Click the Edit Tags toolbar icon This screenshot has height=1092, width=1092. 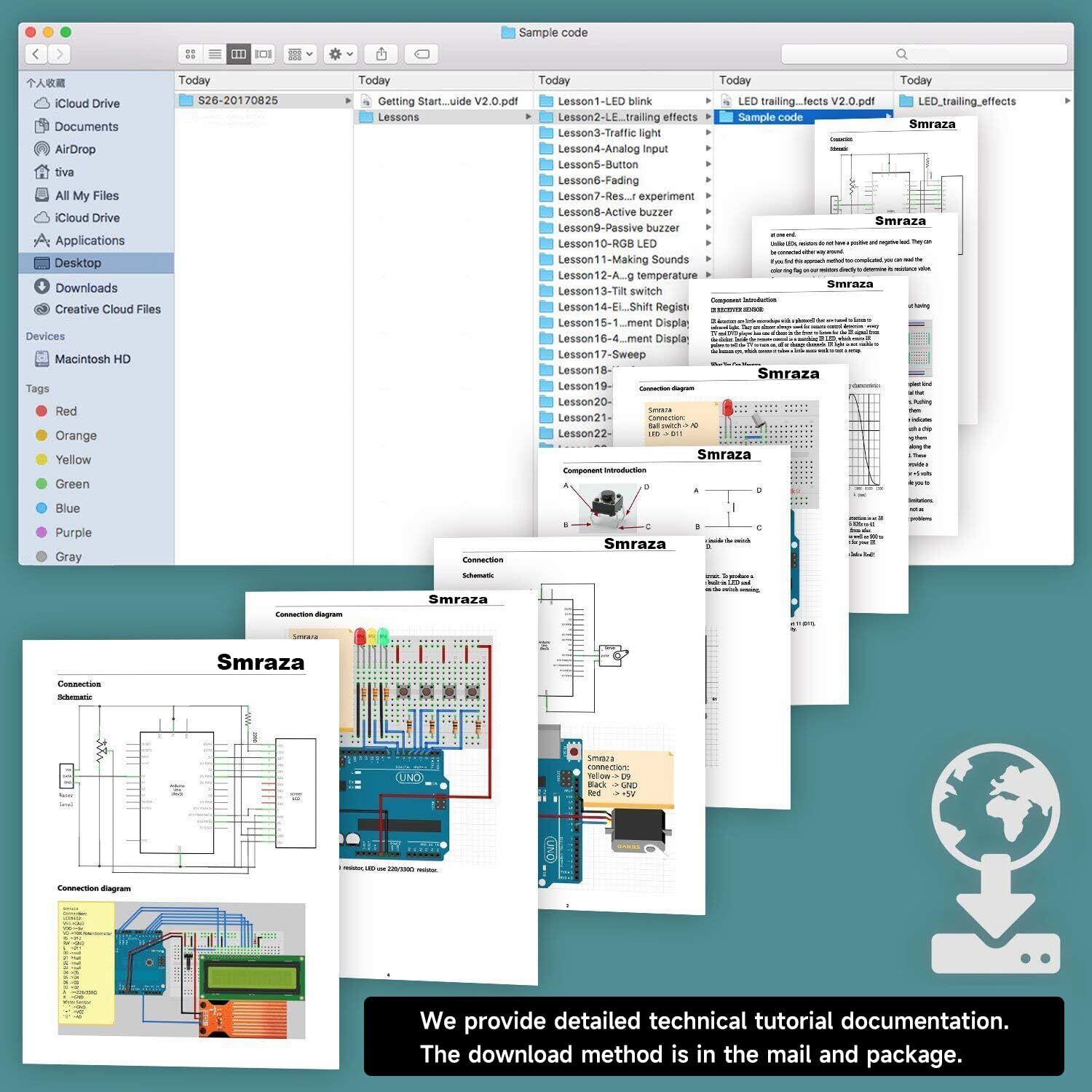[x=422, y=54]
